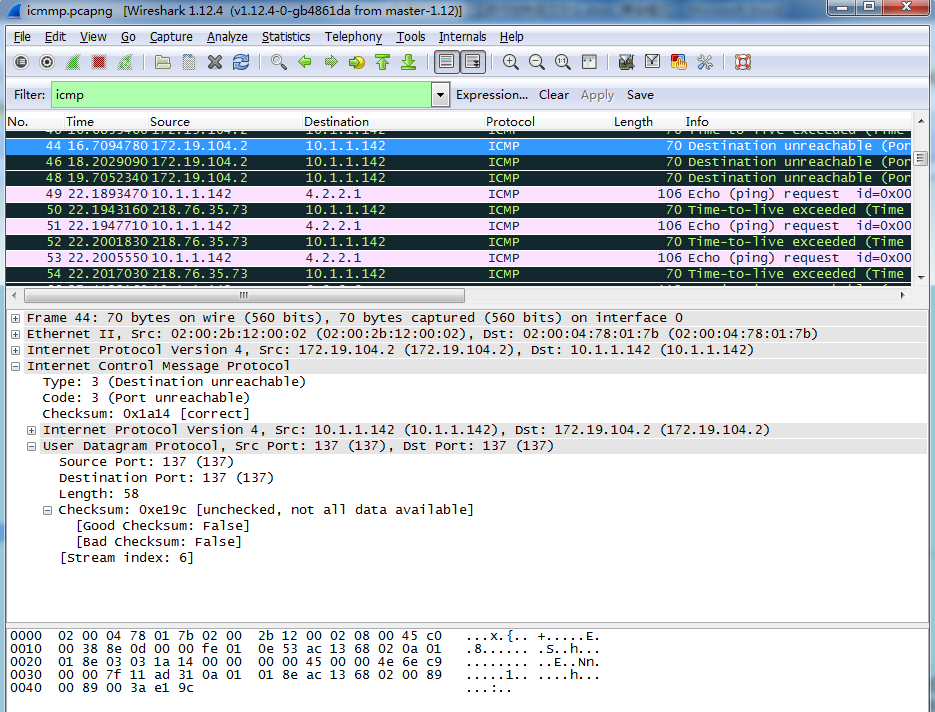Jump to the first packet
Viewport: 935px width, 712px height.
[x=382, y=62]
